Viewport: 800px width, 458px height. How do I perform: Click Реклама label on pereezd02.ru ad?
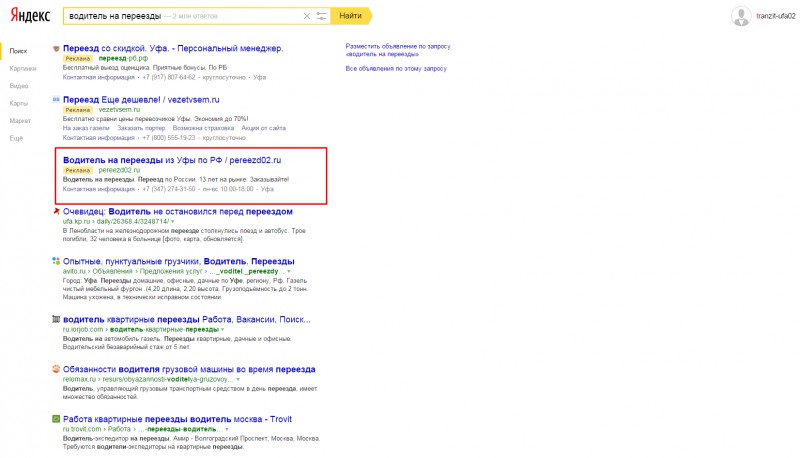[78, 170]
